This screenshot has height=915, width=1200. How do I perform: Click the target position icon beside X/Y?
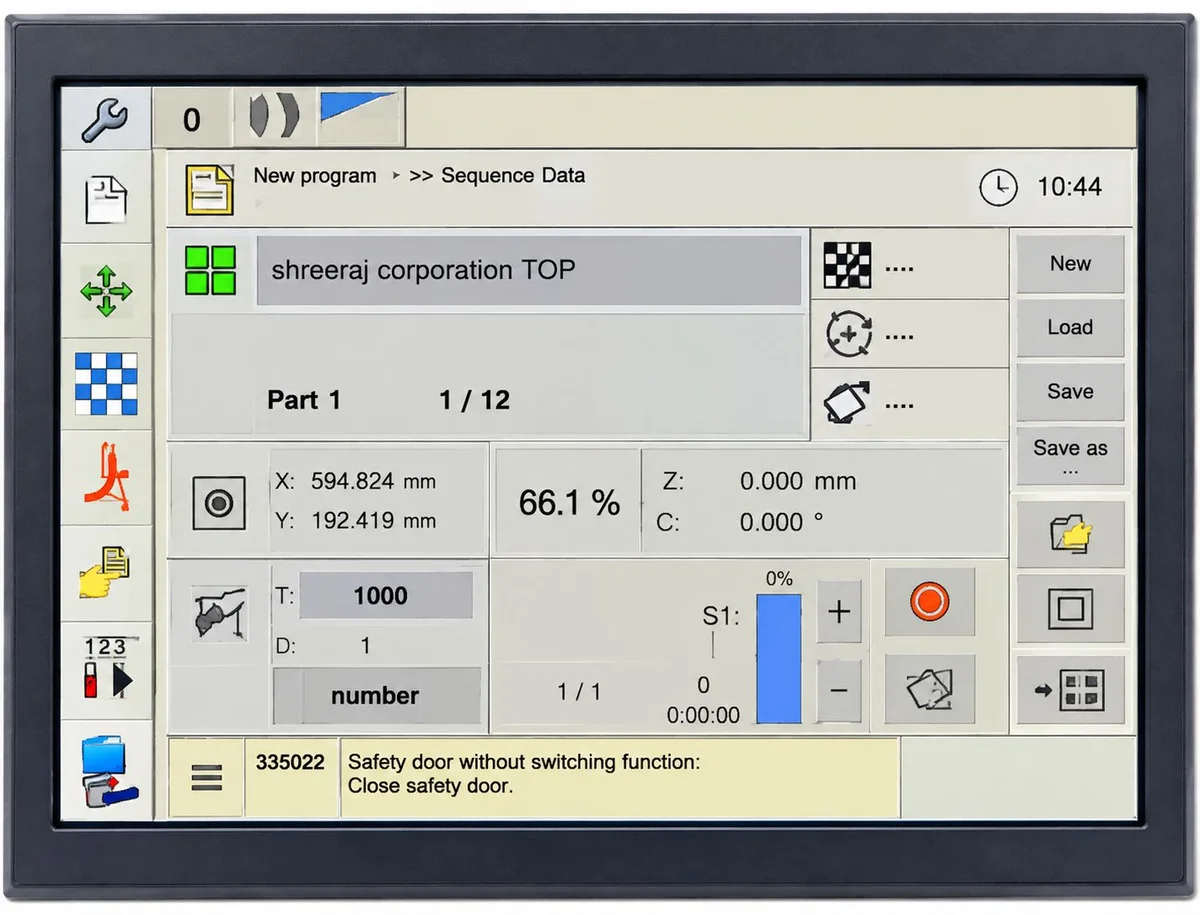219,502
